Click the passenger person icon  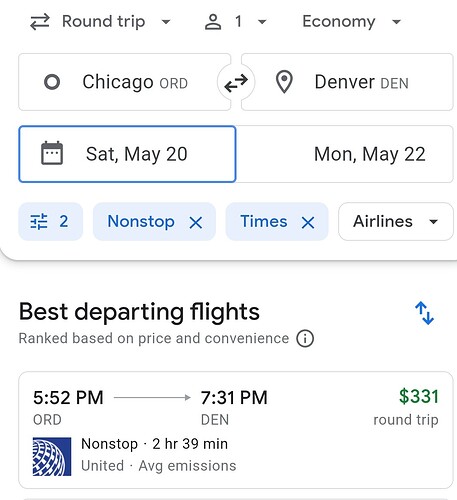tap(213, 22)
